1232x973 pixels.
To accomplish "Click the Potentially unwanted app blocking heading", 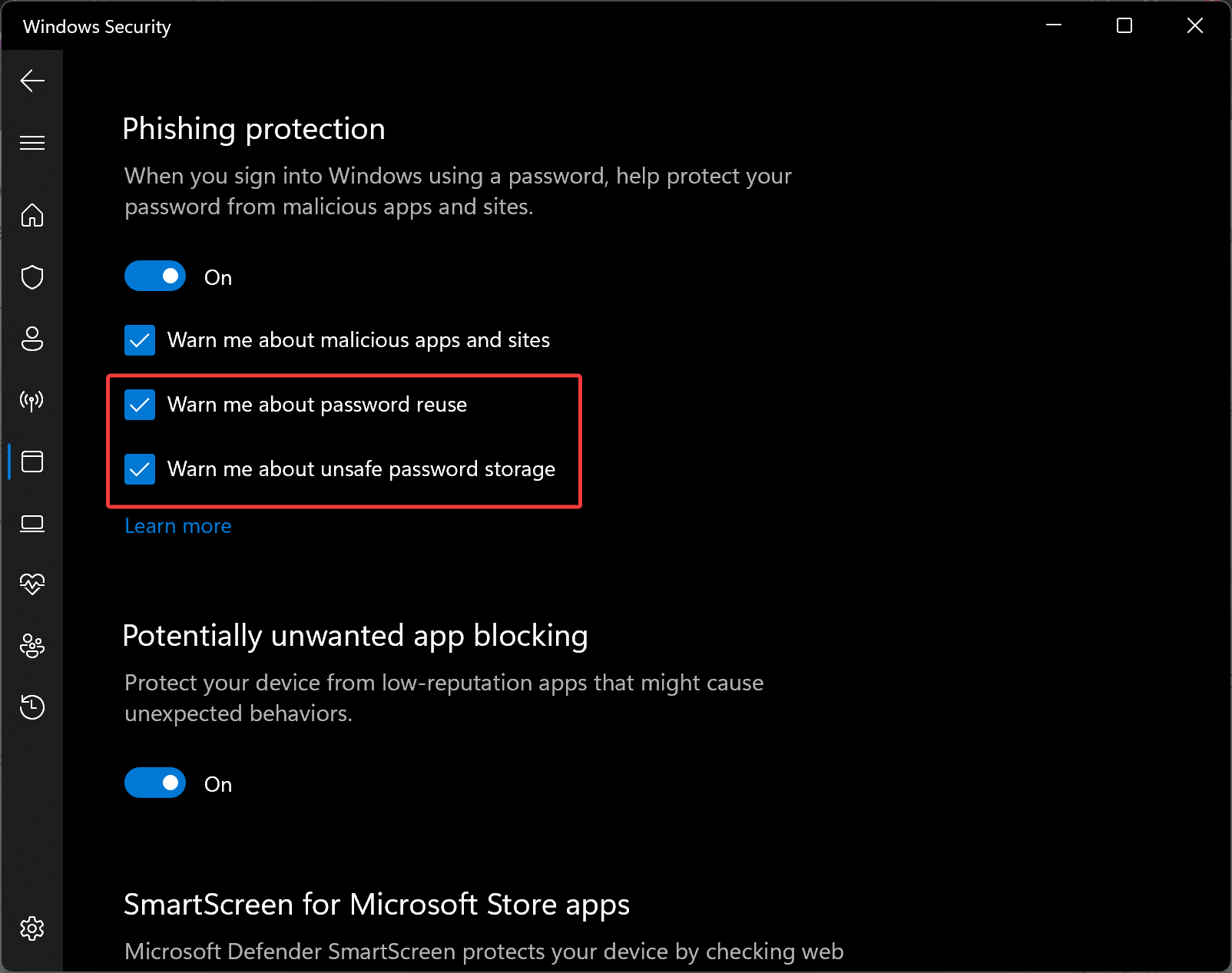I will click(x=356, y=636).
